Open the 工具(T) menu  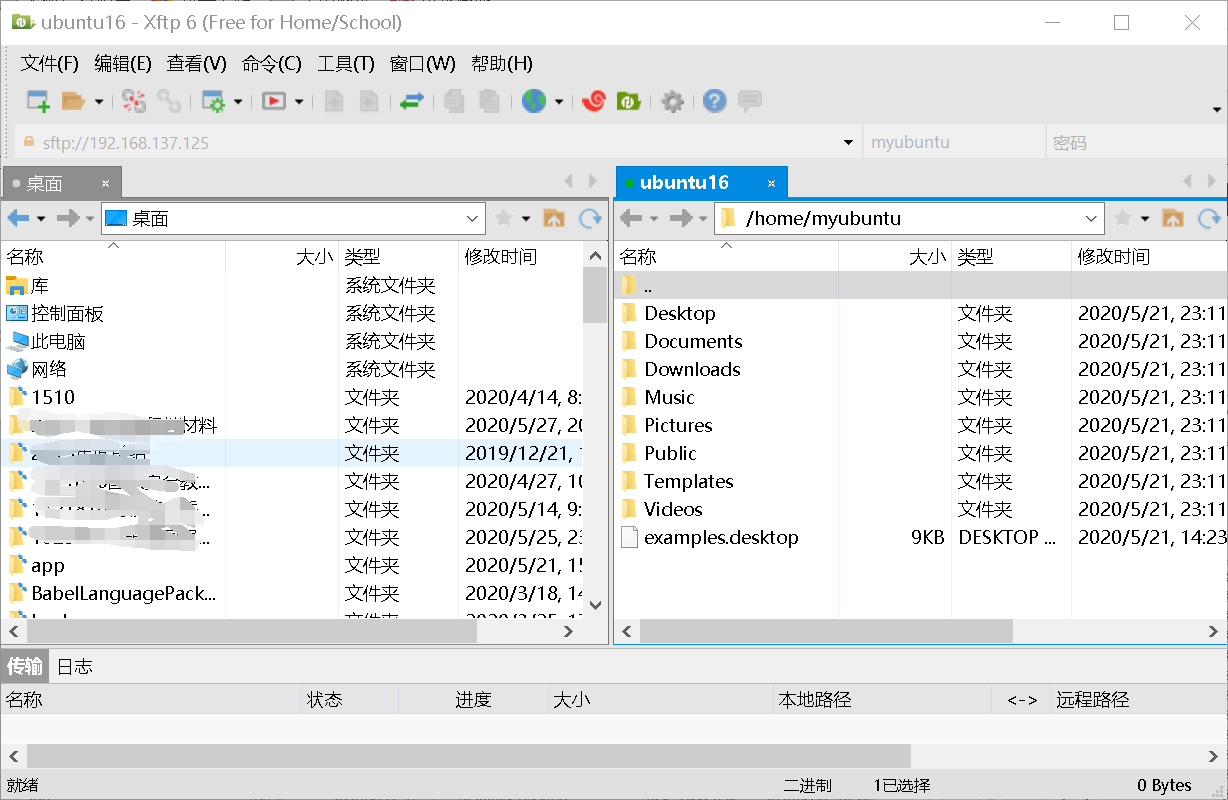(346, 64)
